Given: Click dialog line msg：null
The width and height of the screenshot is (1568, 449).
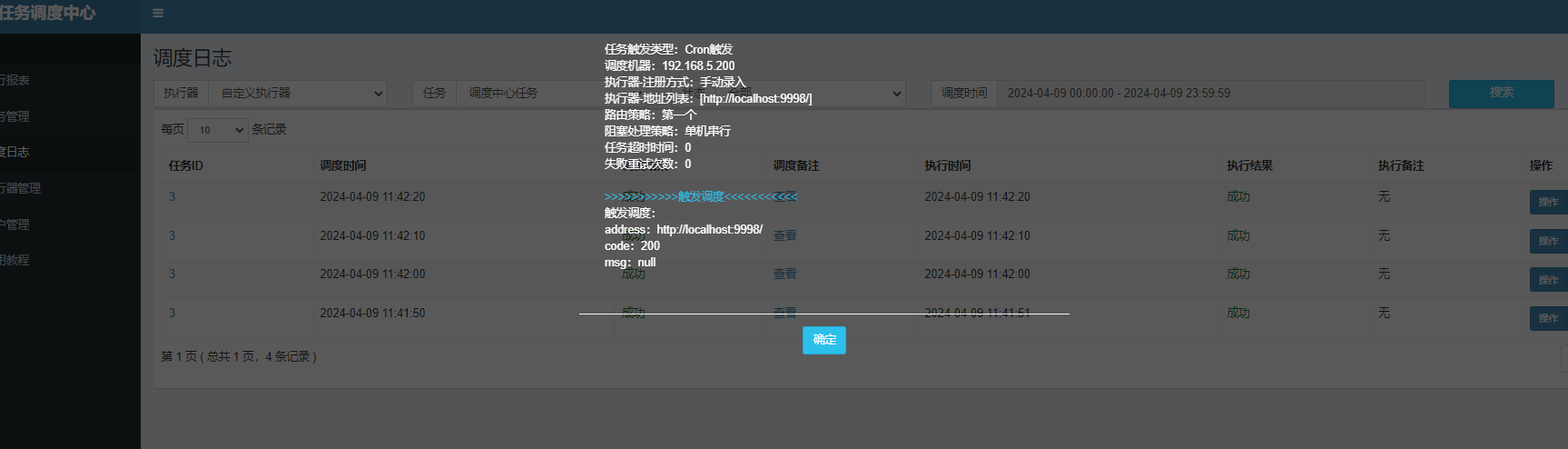Looking at the screenshot, I should coord(630,262).
